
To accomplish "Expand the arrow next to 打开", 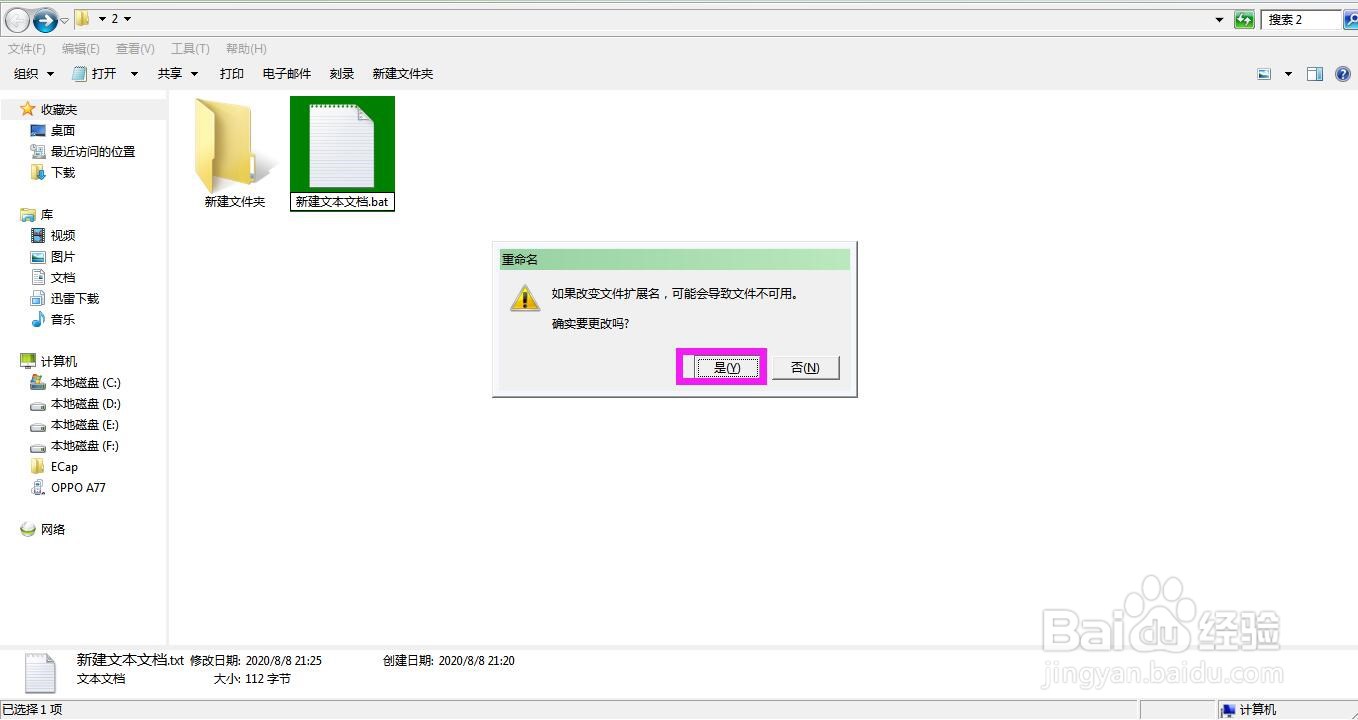I will coord(134,74).
